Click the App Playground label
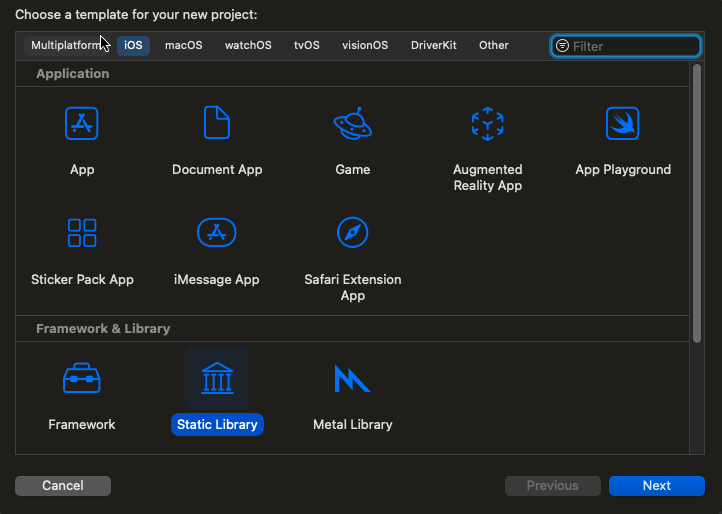 pyautogui.click(x=623, y=170)
